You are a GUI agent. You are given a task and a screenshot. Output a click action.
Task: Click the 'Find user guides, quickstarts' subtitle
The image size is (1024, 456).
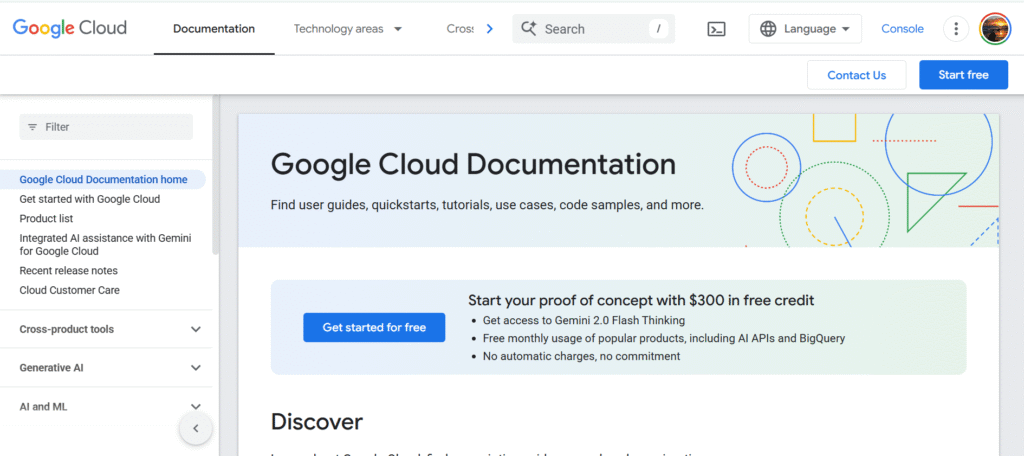tap(487, 205)
